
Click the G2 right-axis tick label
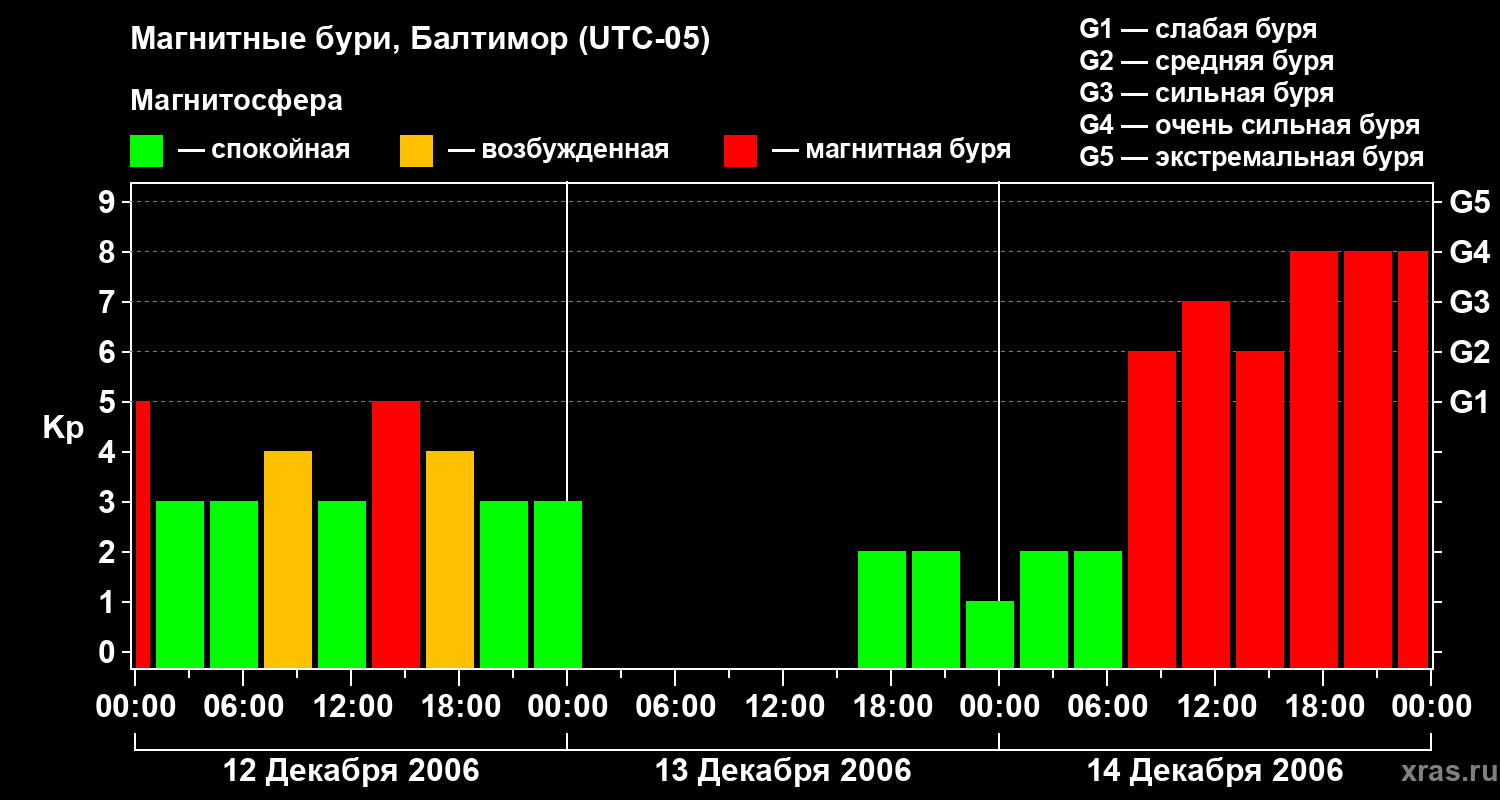pyautogui.click(x=1469, y=352)
